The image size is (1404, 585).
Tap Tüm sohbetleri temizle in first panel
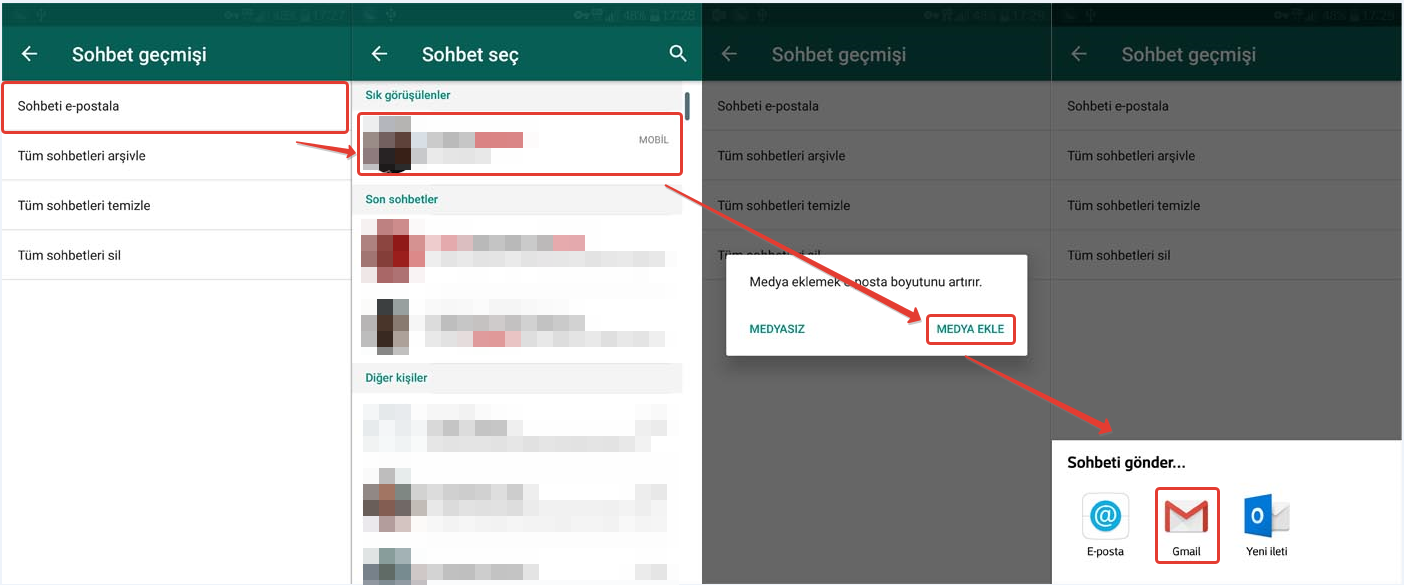[x=176, y=205]
